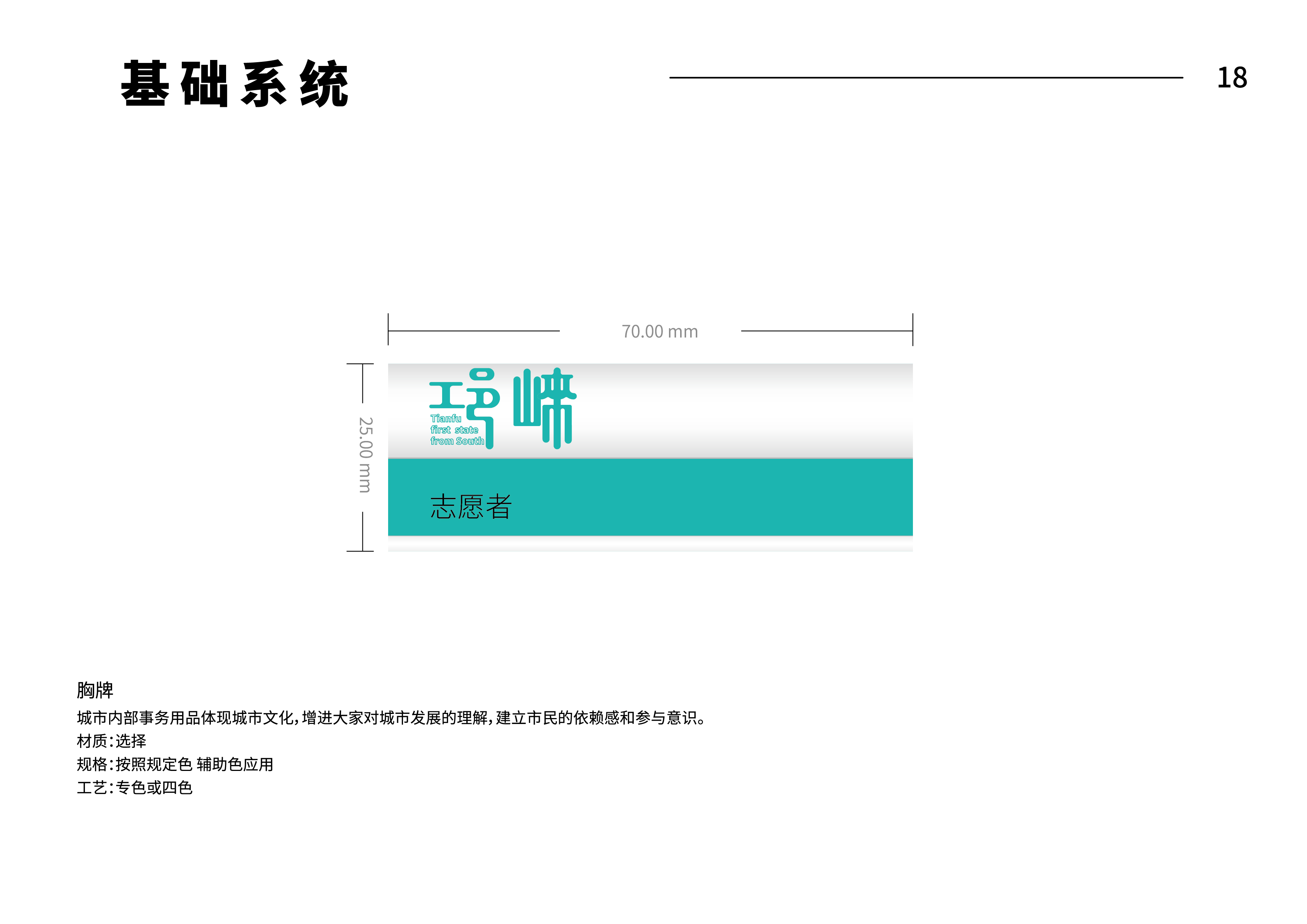Click the 胸牌 heading
This screenshot has width=1307, height=924.
[95, 690]
